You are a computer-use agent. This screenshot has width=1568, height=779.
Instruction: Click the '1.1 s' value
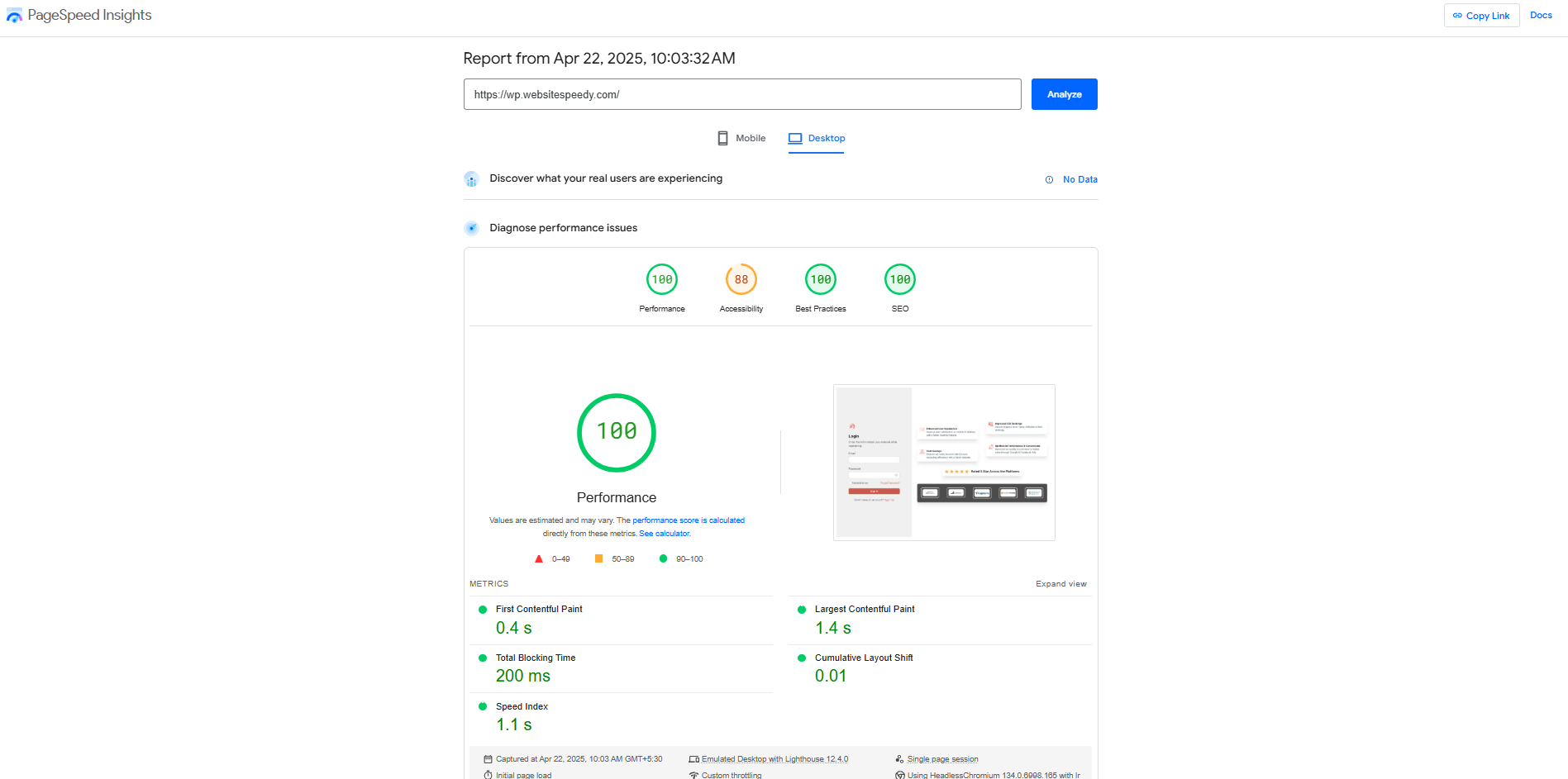point(514,724)
